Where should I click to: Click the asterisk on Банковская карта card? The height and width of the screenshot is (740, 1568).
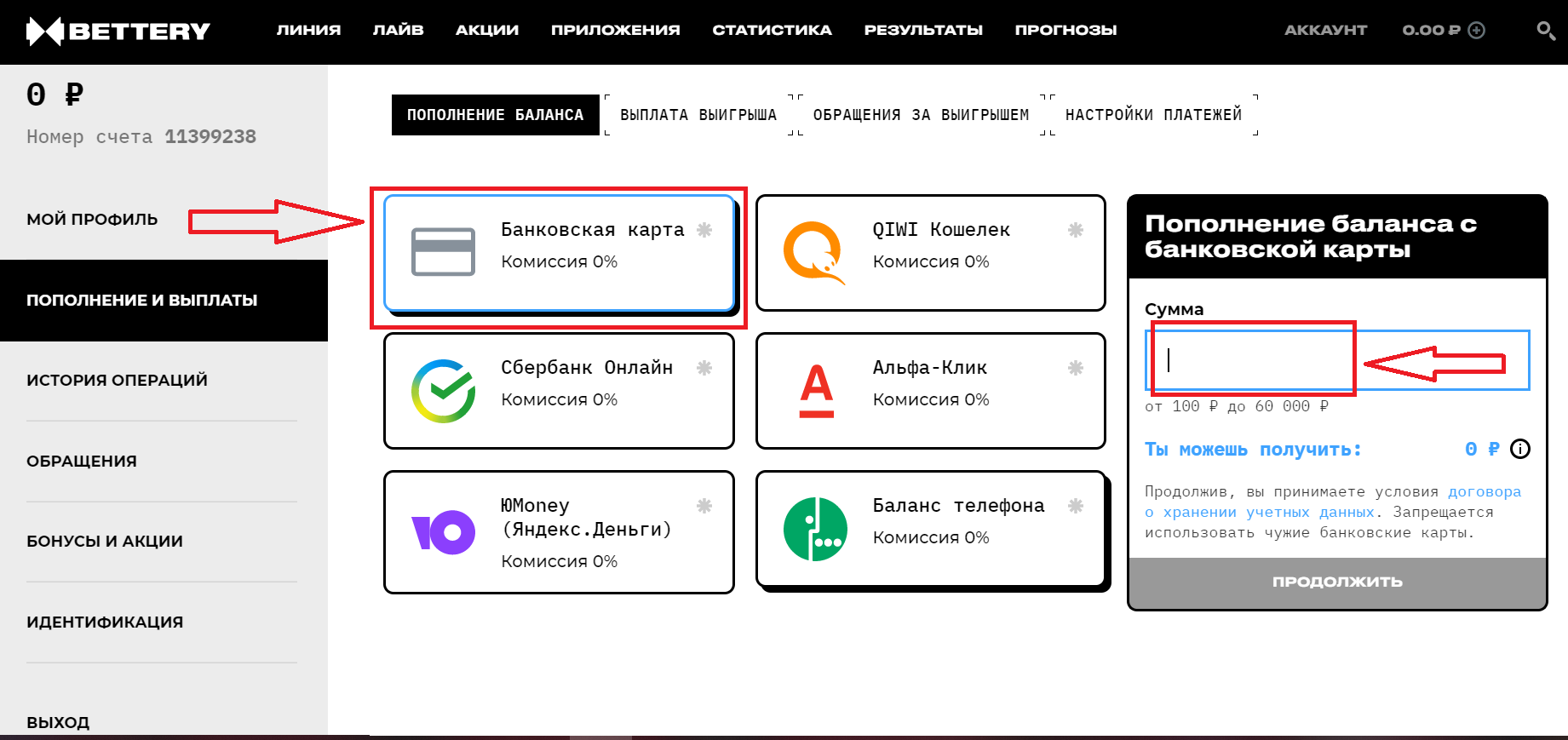coord(704,229)
